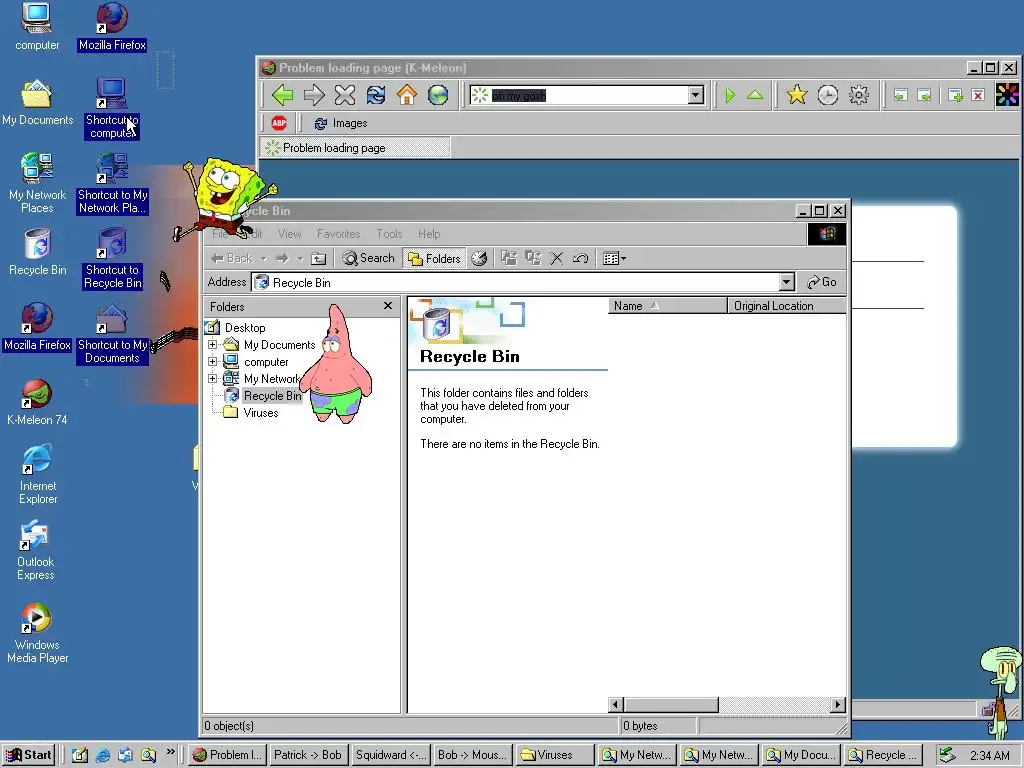Click the horizontal scrollbar thumb in Recycle Bin
Image resolution: width=1024 pixels, height=768 pixels.
671,705
